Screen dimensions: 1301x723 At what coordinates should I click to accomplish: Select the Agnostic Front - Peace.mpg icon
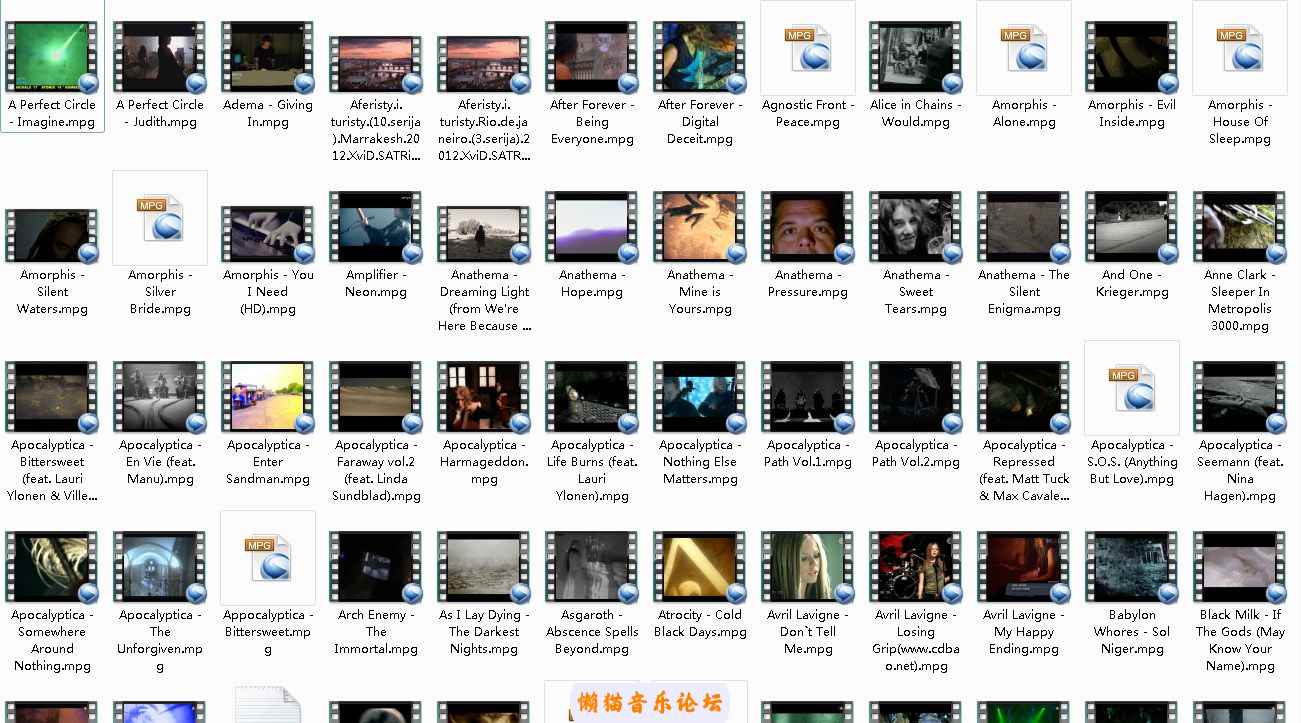click(808, 48)
